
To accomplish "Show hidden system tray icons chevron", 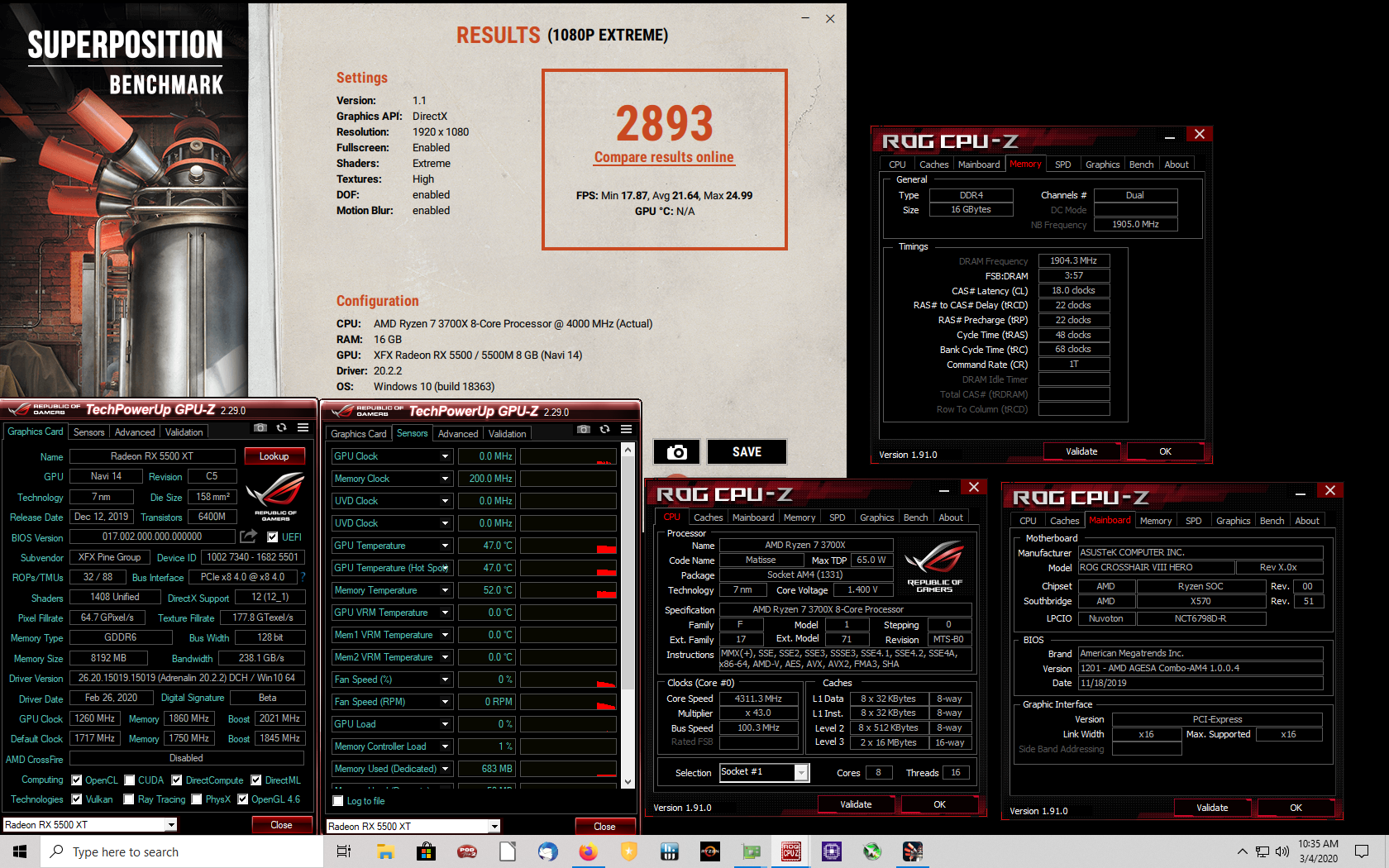I will (x=1242, y=851).
